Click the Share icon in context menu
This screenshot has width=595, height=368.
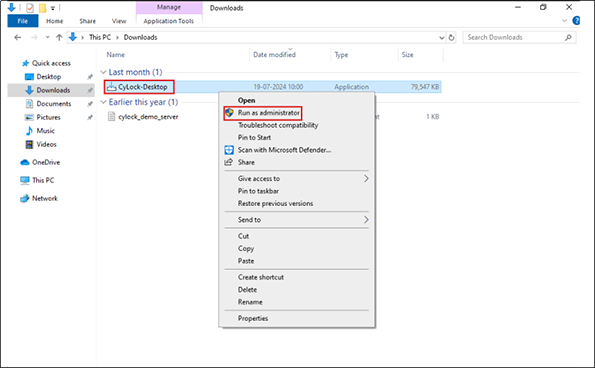point(228,162)
